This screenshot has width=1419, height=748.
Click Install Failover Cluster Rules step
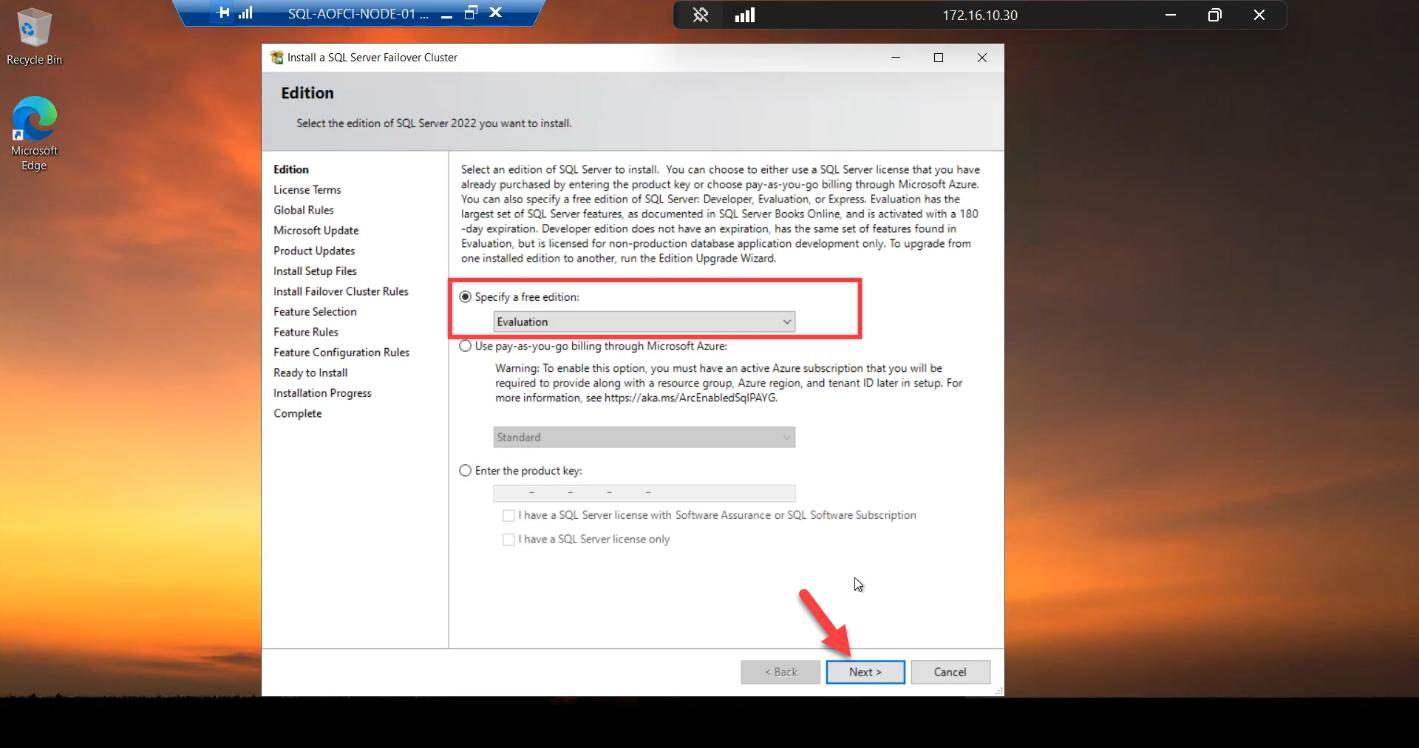tap(341, 292)
